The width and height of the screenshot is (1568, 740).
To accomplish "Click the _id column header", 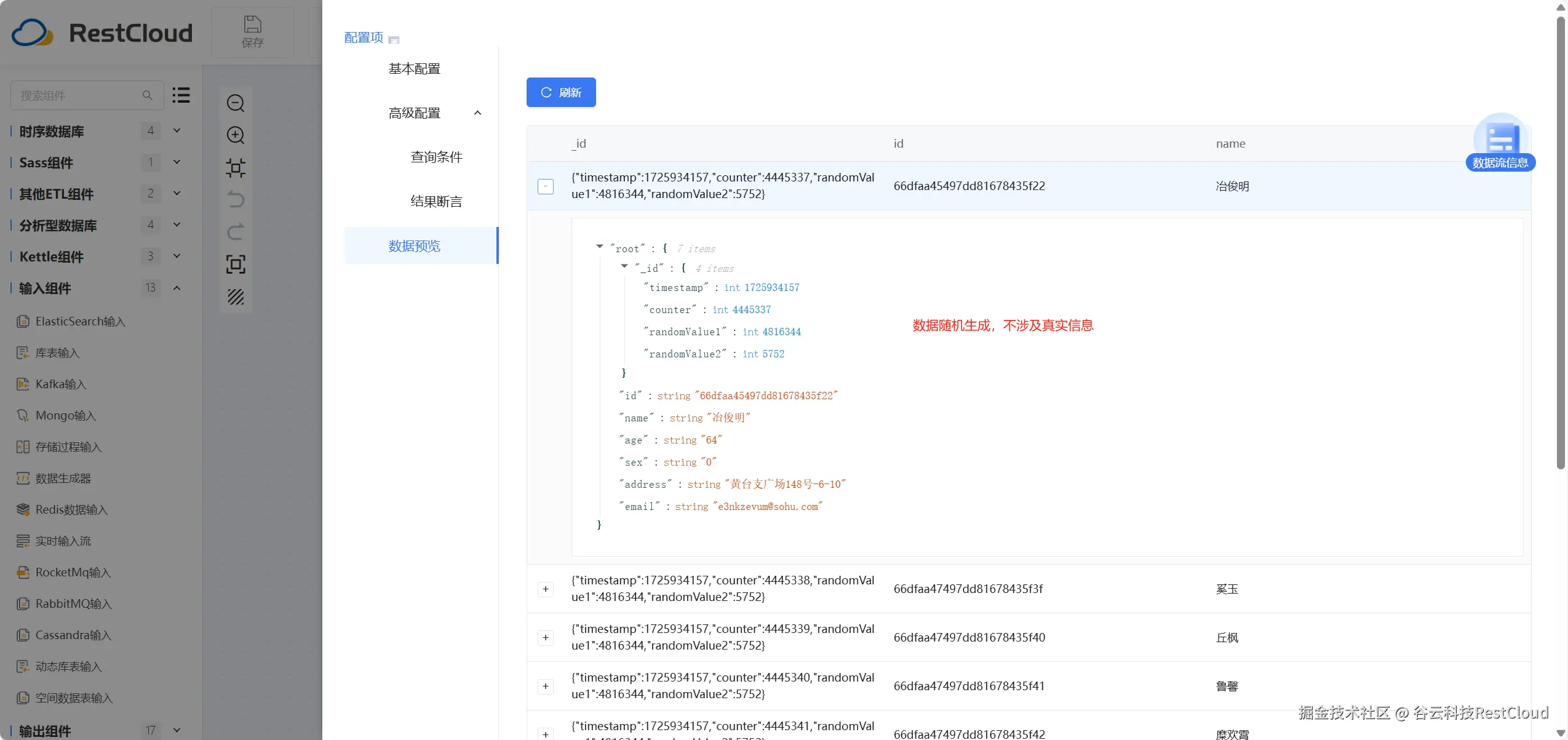I will [x=579, y=143].
